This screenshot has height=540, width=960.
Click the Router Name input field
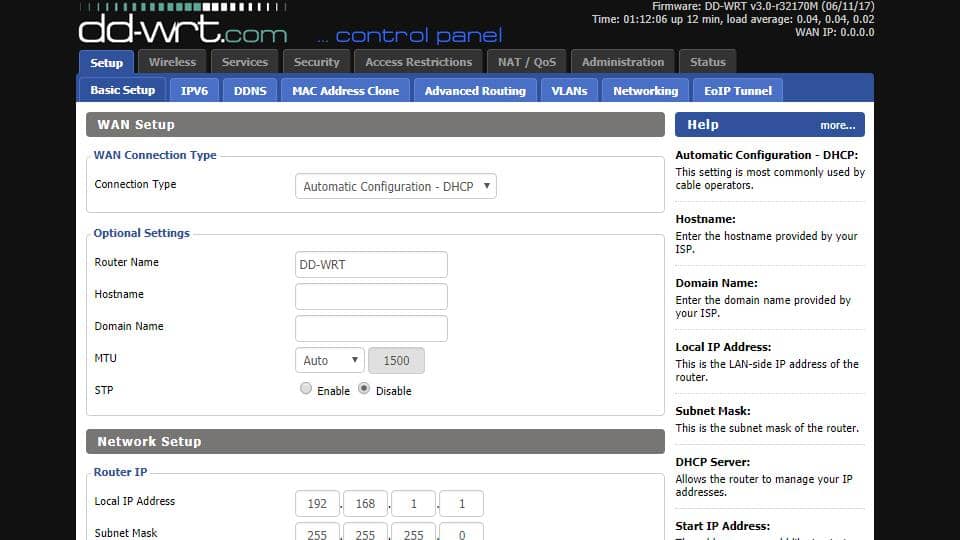click(x=371, y=264)
